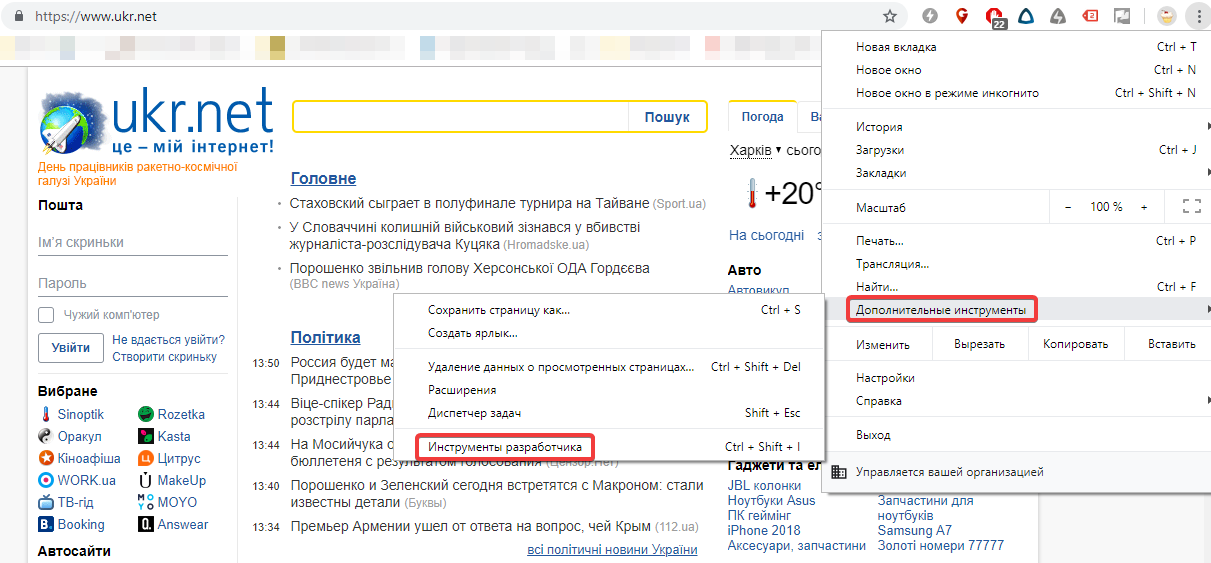Tick the Чужий комп'ютер checkbox
Image resolution: width=1211 pixels, height=563 pixels.
coord(46,315)
